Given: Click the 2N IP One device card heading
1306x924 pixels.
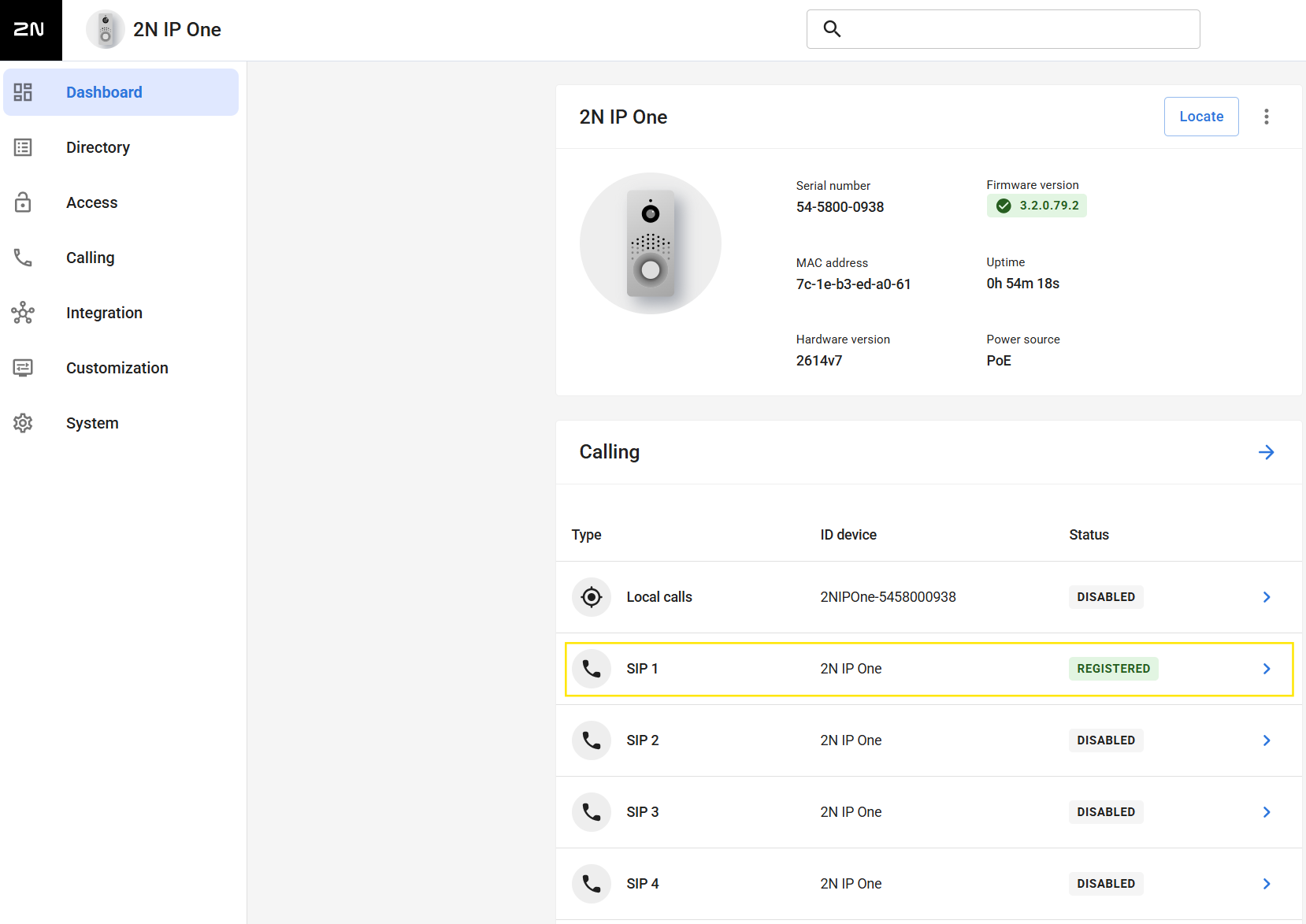Looking at the screenshot, I should [x=623, y=117].
